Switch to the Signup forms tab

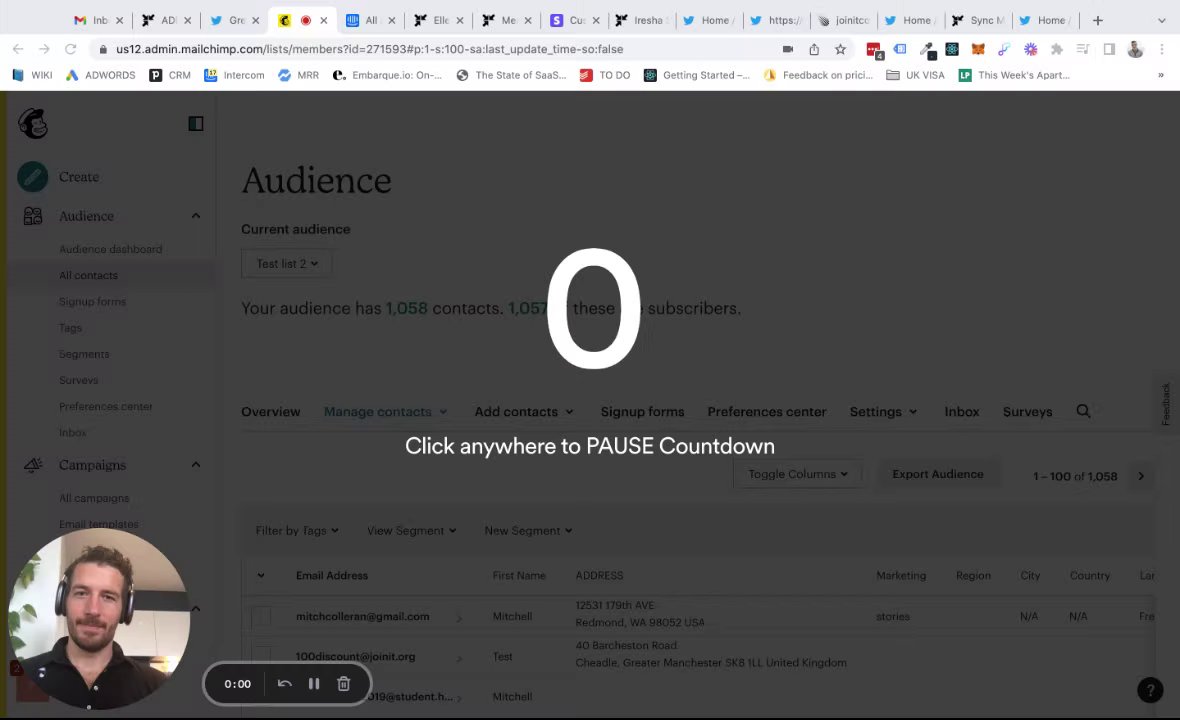click(x=642, y=412)
